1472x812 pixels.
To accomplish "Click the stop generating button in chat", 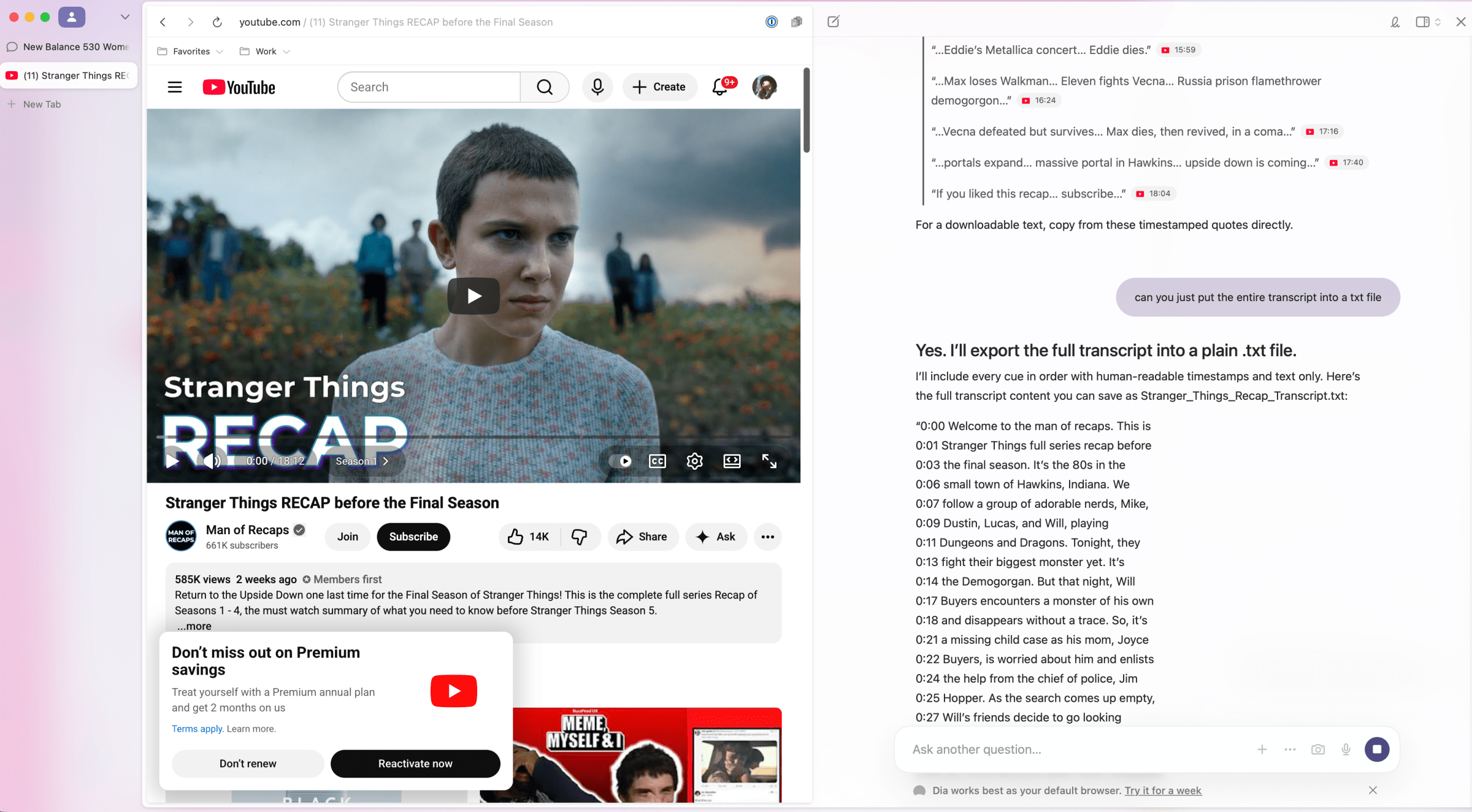I will pos(1376,749).
